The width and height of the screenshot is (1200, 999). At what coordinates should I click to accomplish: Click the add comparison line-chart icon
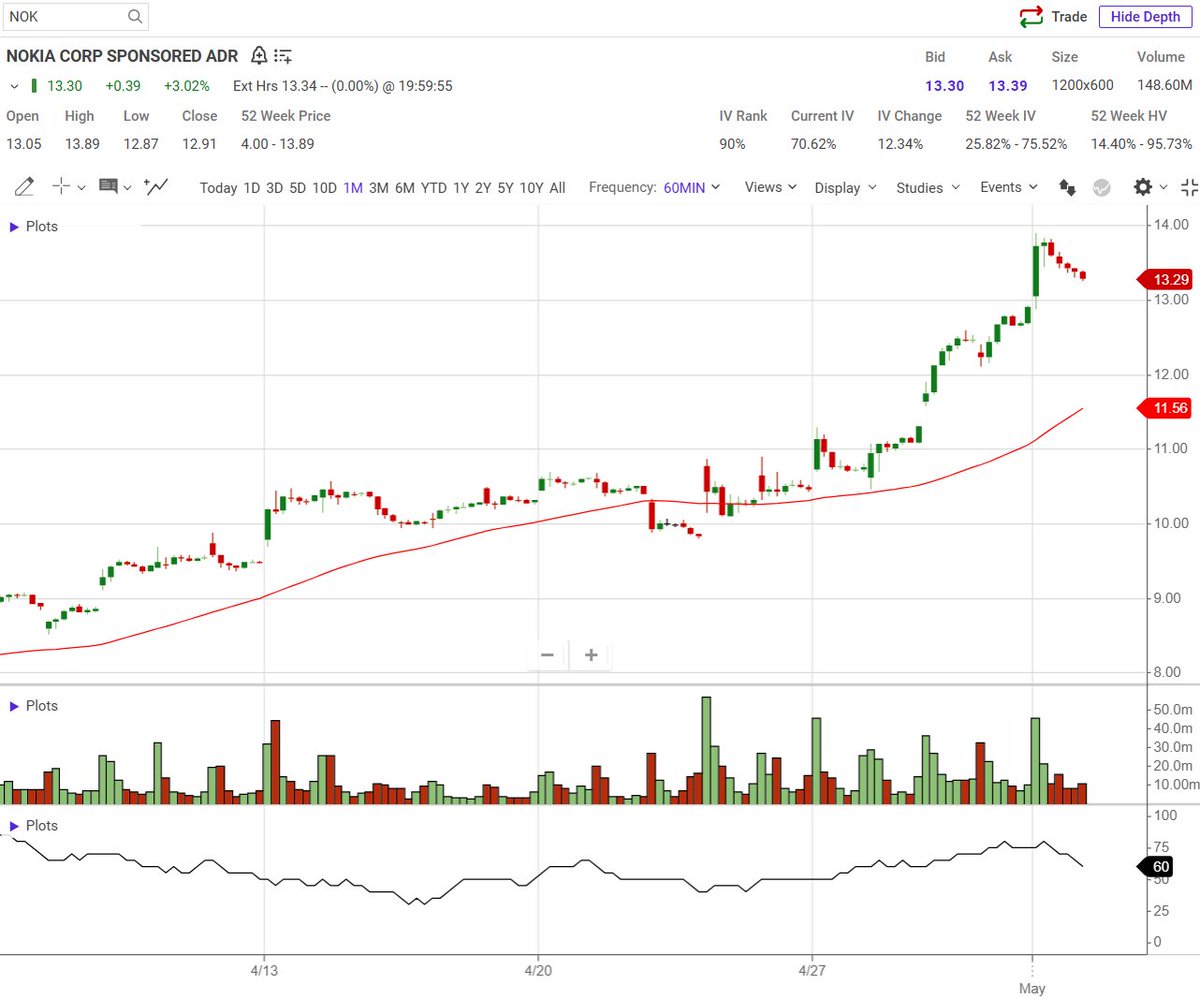coord(156,186)
